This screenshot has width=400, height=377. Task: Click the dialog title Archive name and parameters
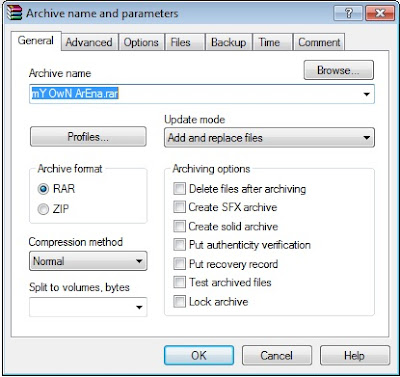[x=102, y=13]
